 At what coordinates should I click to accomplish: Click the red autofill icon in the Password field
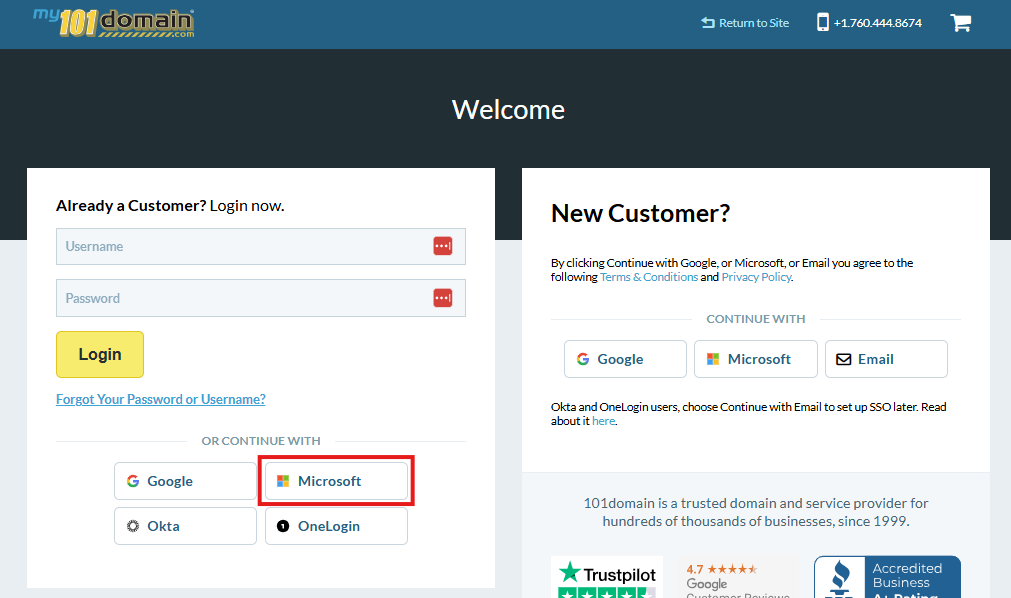(442, 297)
